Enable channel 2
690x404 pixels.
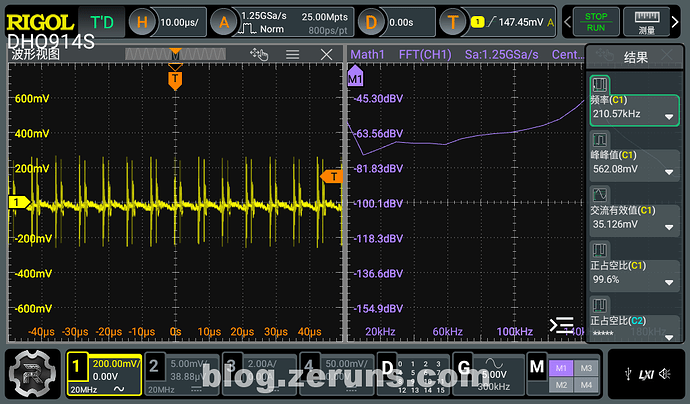(156, 364)
